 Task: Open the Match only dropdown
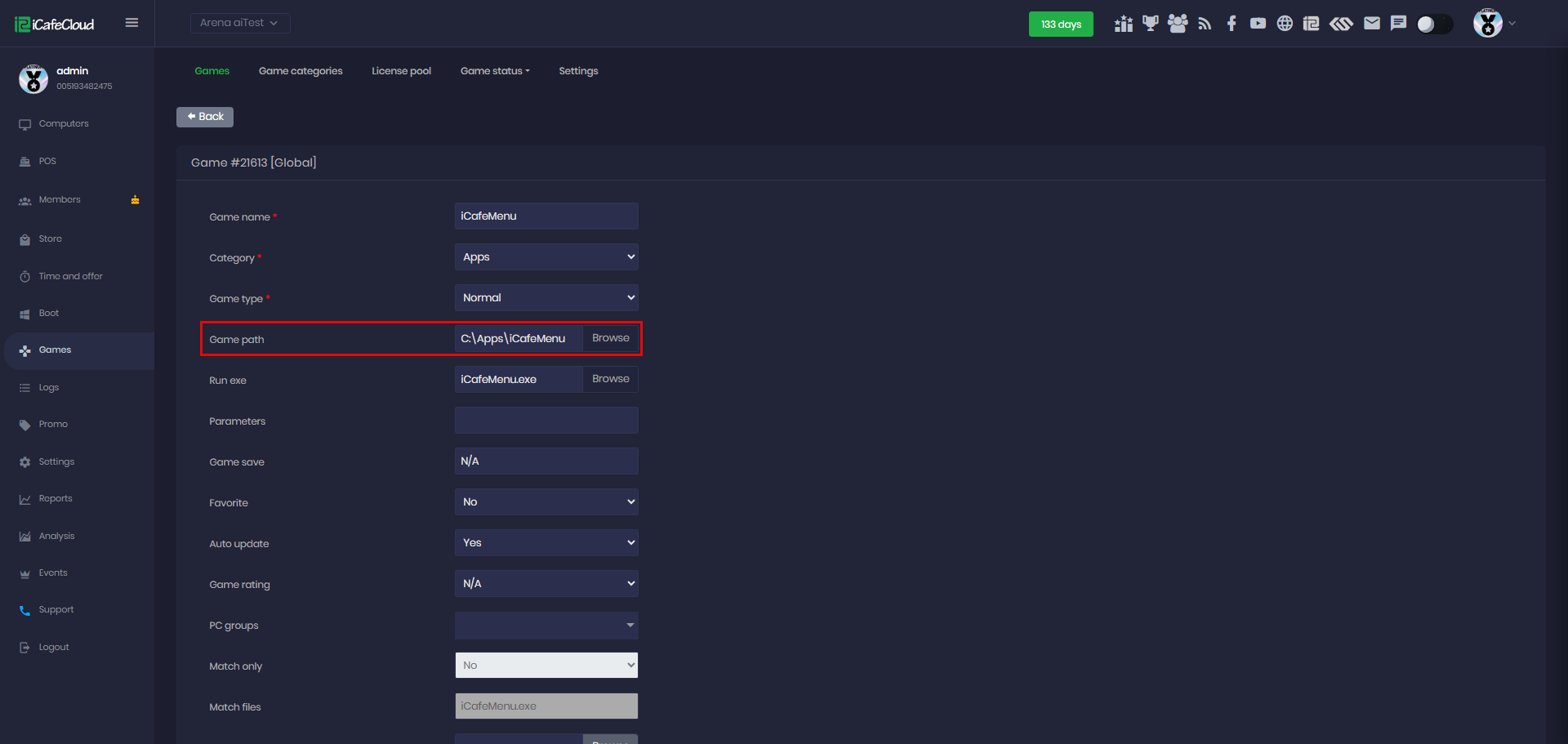pyautogui.click(x=546, y=666)
